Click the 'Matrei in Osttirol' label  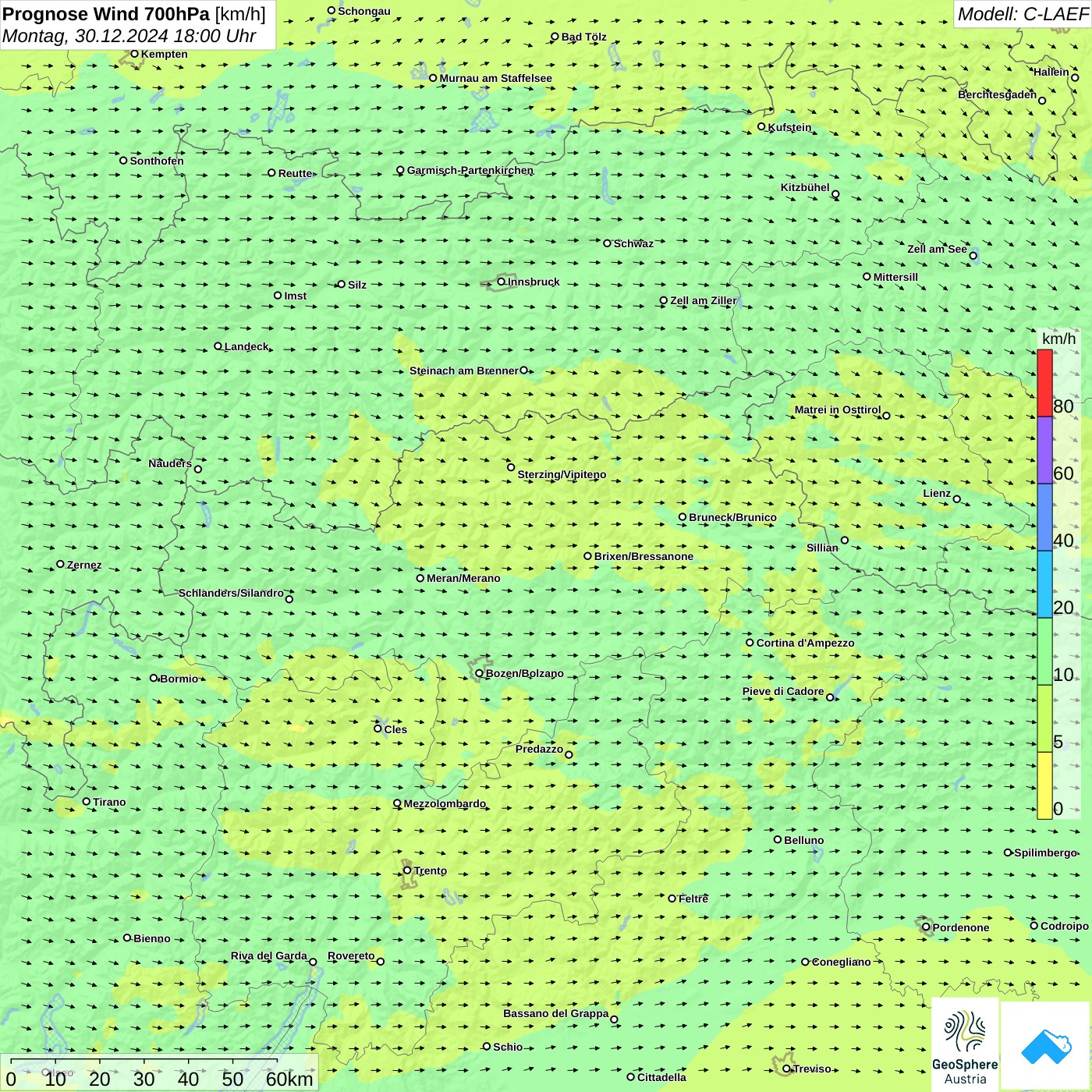(837, 409)
